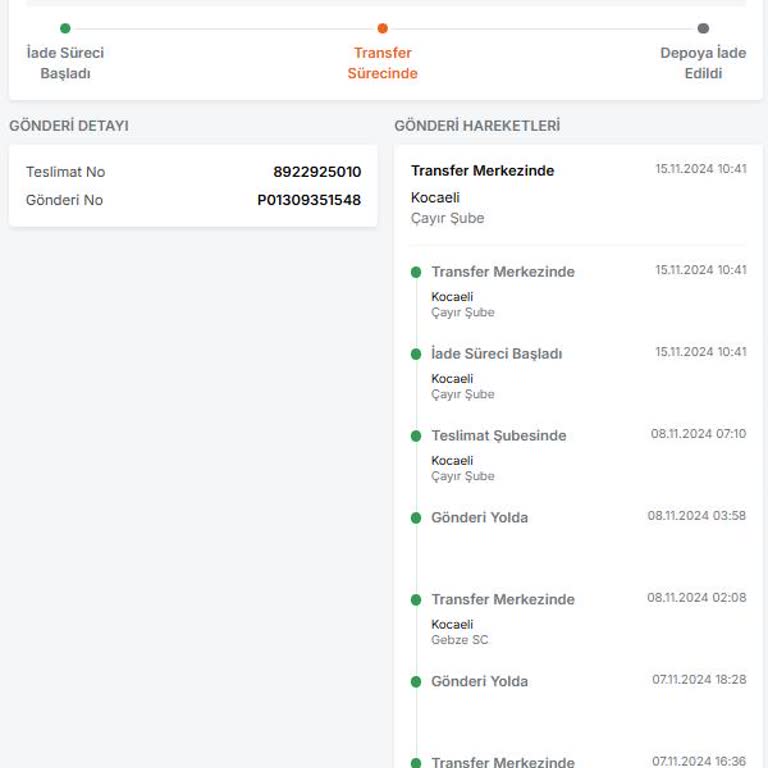Click the GÖNDERİ HAREKETLERİ section heading
This screenshot has height=768, width=768.
click(477, 126)
